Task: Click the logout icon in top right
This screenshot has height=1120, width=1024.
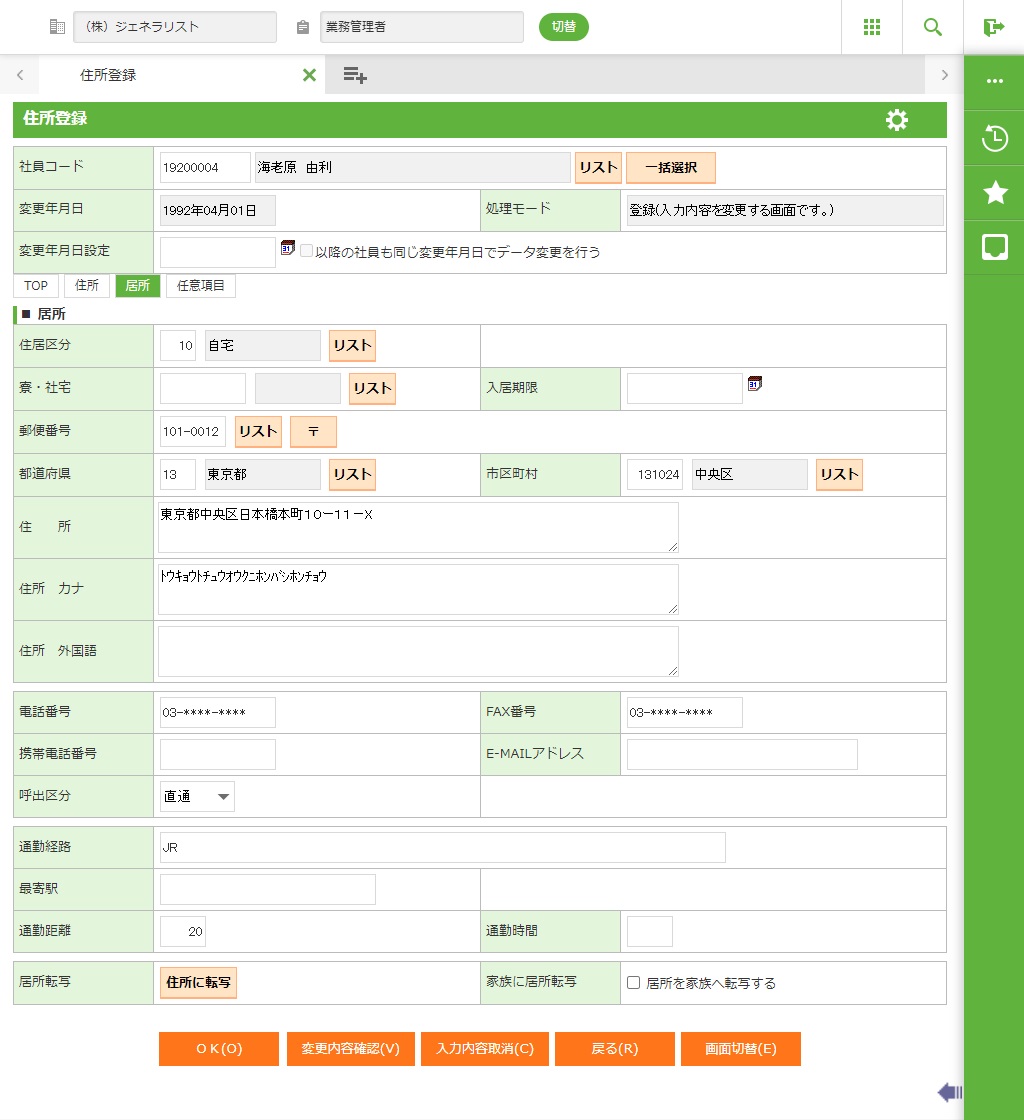Action: click(x=994, y=27)
